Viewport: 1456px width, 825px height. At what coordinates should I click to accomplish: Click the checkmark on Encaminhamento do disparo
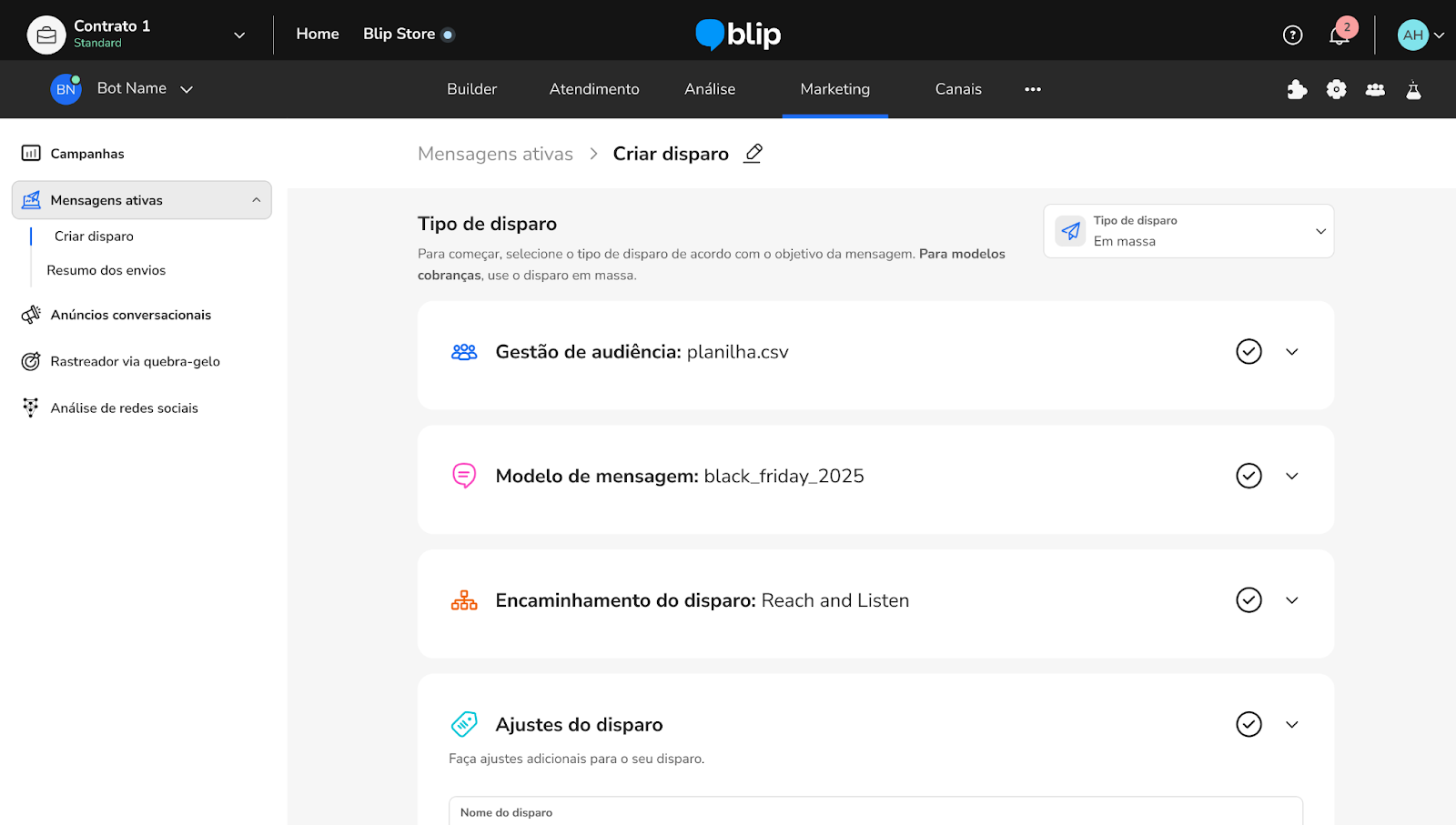pos(1249,600)
